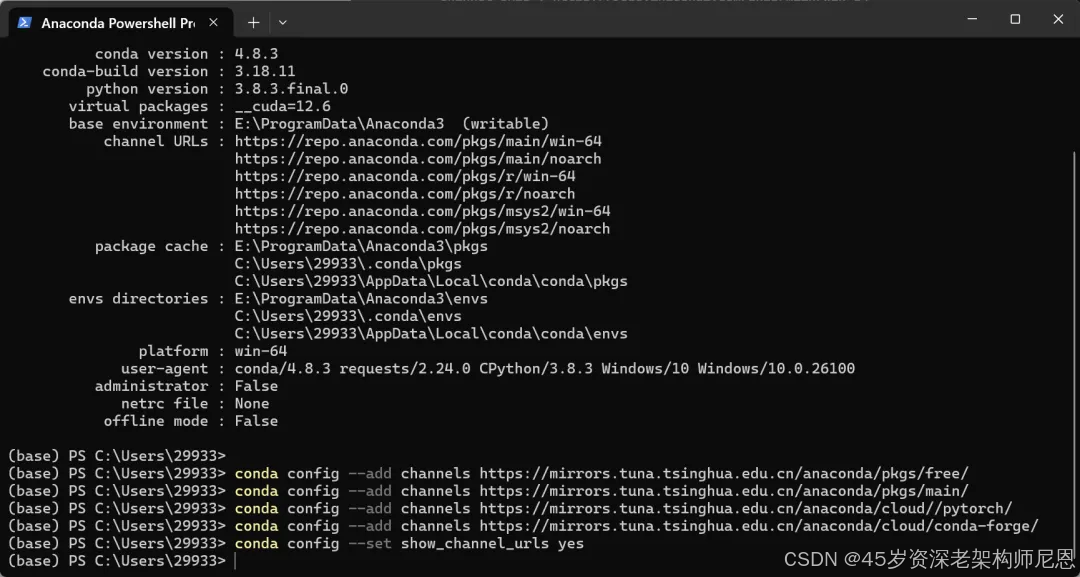Click the AppData\Local\conda\conda\envs path
This screenshot has width=1080, height=577.
[x=431, y=333]
